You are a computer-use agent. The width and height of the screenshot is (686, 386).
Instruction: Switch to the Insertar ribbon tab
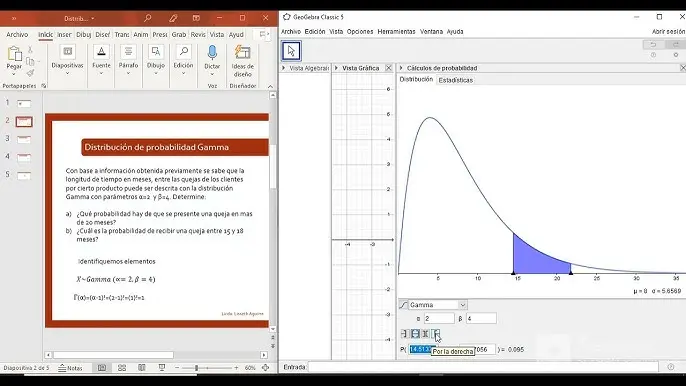64,35
